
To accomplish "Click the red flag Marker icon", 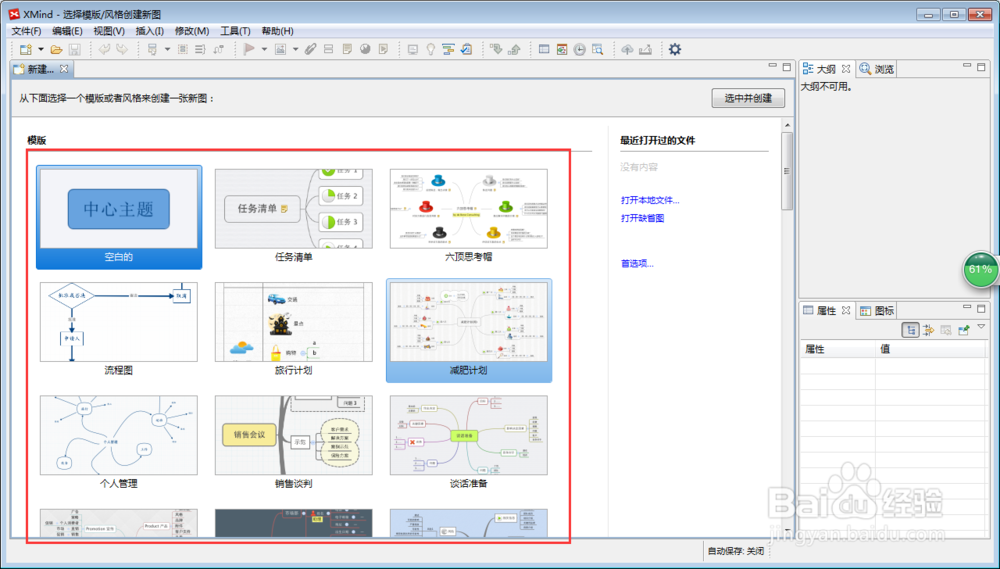I will click(249, 49).
